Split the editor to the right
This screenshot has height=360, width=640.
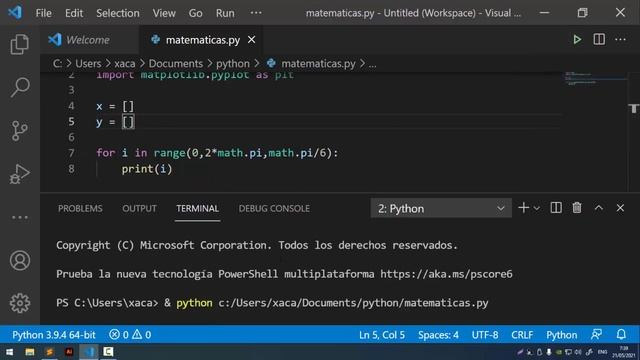pos(599,40)
